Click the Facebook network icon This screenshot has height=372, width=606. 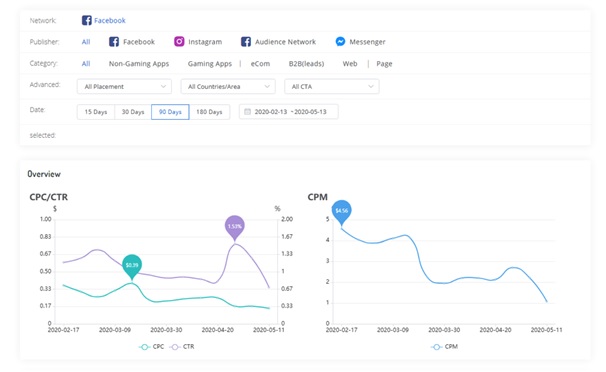coord(87,20)
